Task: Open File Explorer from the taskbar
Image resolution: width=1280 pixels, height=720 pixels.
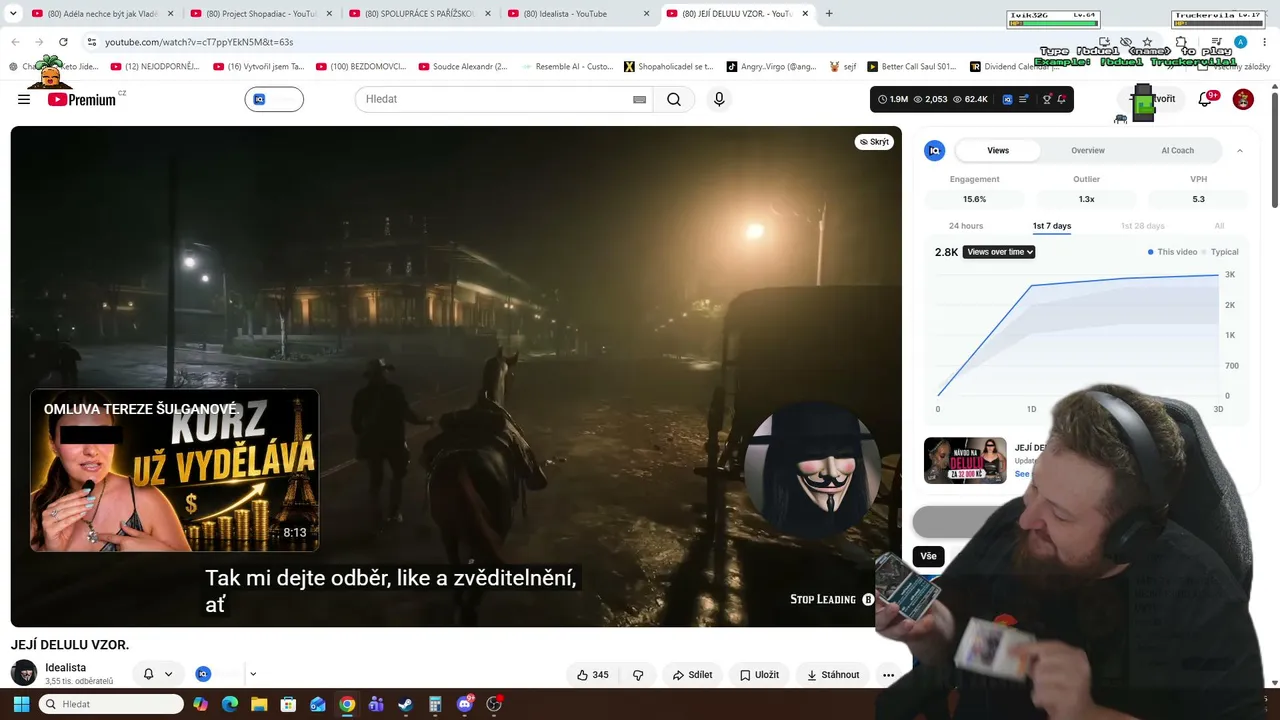Action: tap(259, 704)
